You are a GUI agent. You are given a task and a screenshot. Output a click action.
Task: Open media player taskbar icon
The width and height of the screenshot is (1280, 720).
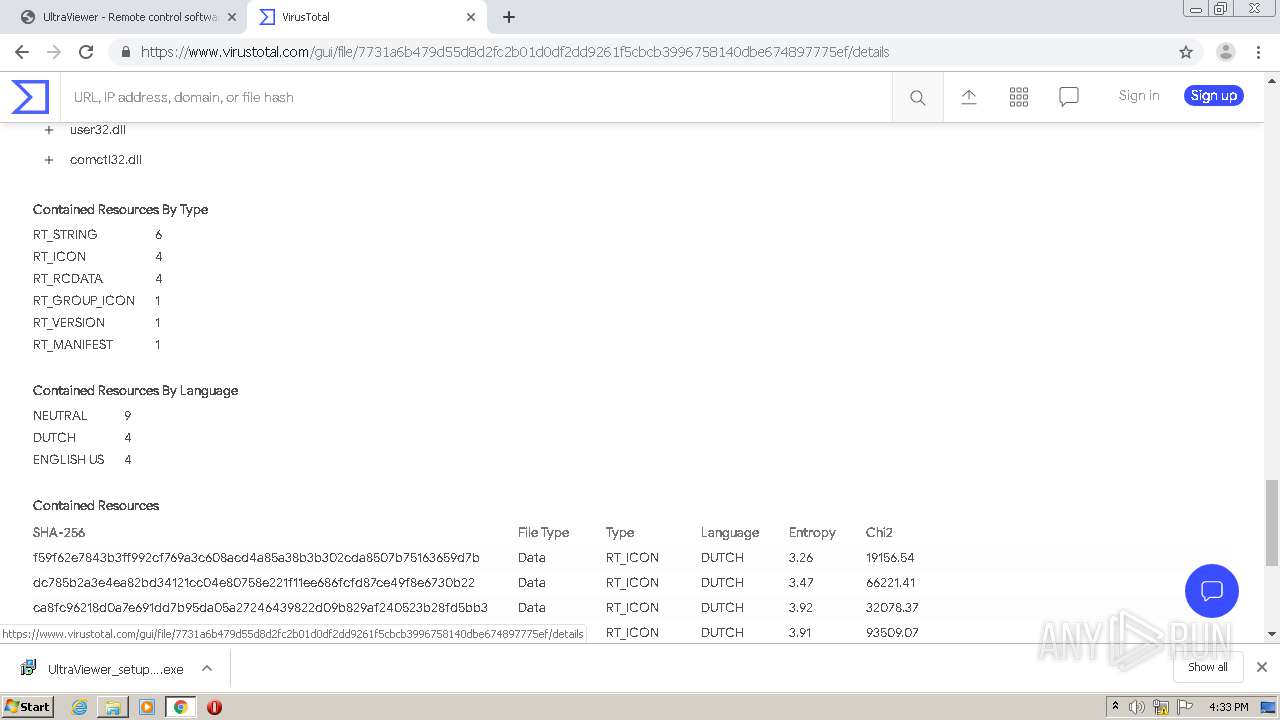(x=147, y=707)
